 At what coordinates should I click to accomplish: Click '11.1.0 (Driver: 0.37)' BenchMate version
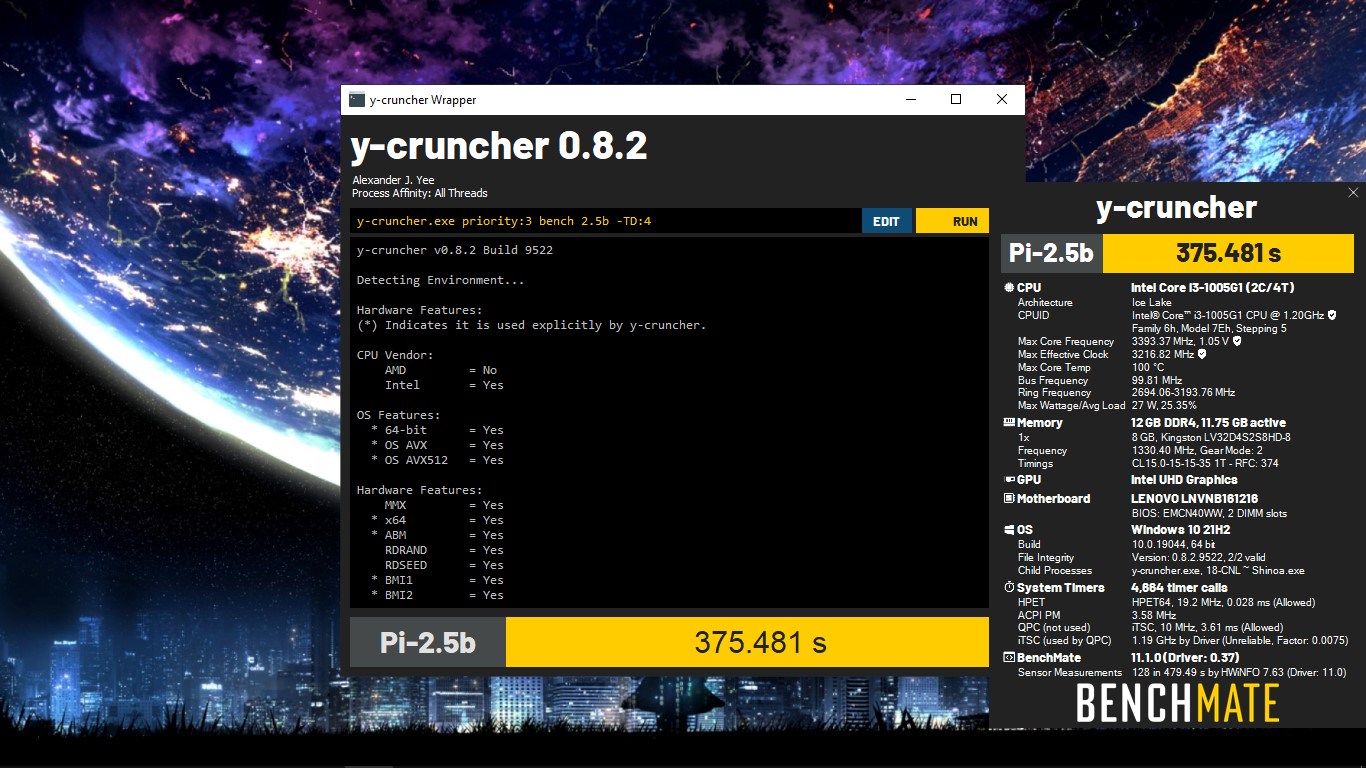(1185, 658)
